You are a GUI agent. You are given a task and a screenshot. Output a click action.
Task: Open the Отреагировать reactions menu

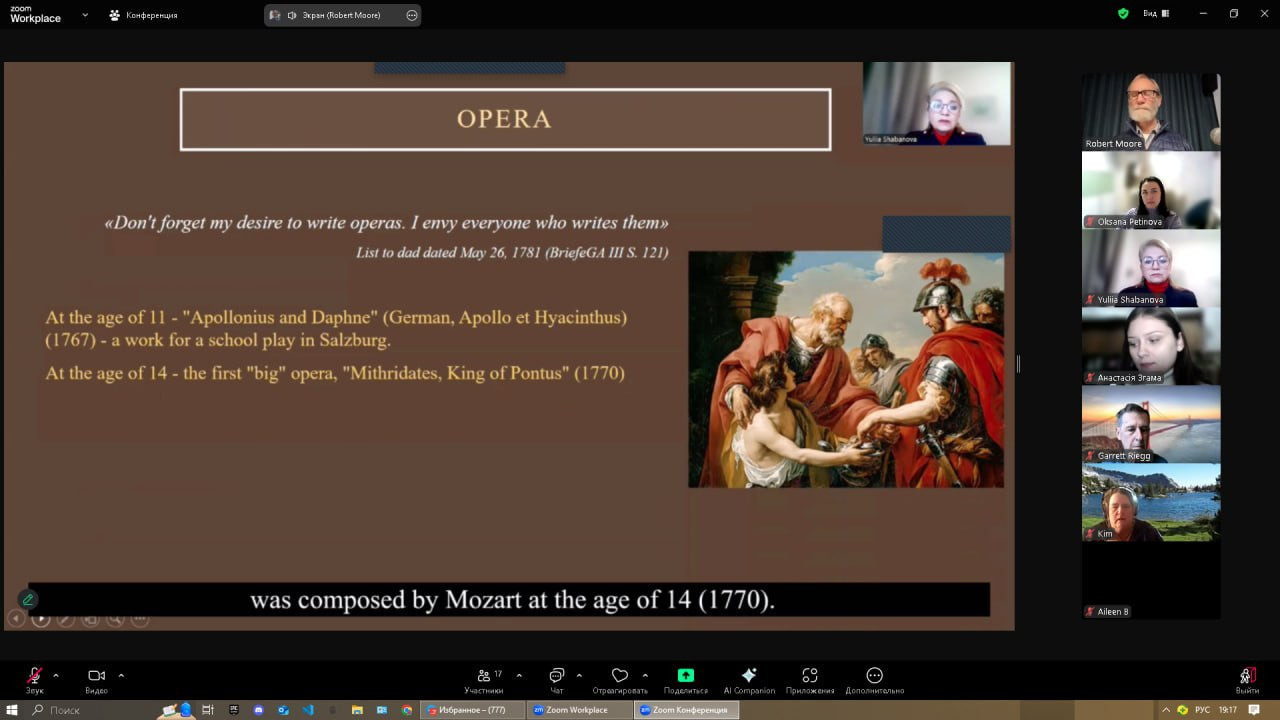620,680
